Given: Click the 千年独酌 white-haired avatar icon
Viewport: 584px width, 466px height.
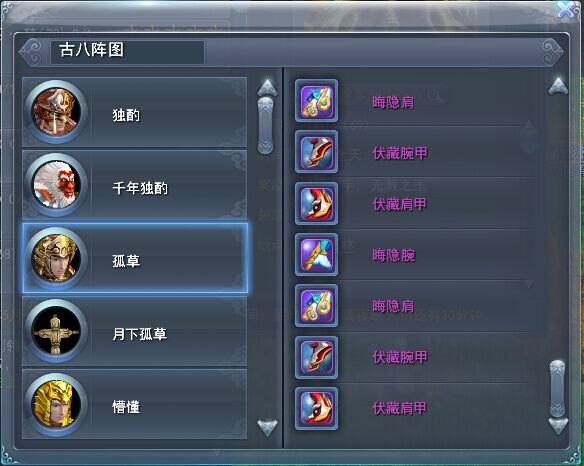Looking at the screenshot, I should (56, 185).
